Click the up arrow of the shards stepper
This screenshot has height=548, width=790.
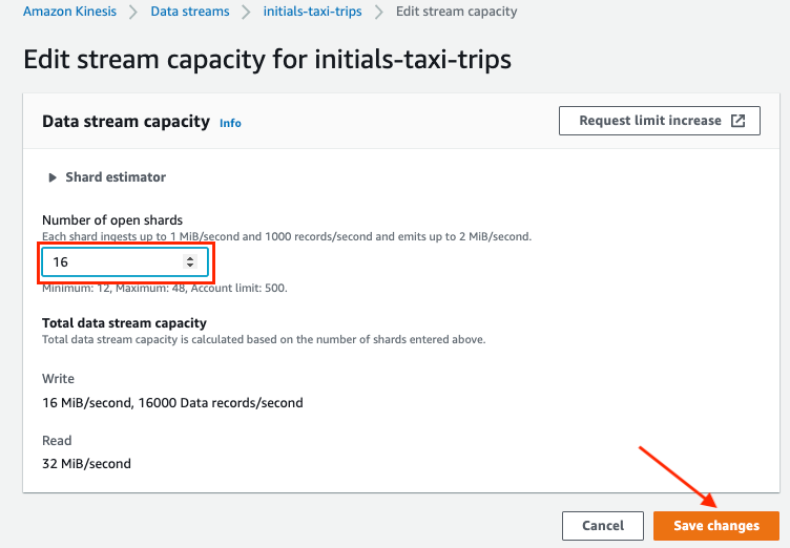pos(190,258)
